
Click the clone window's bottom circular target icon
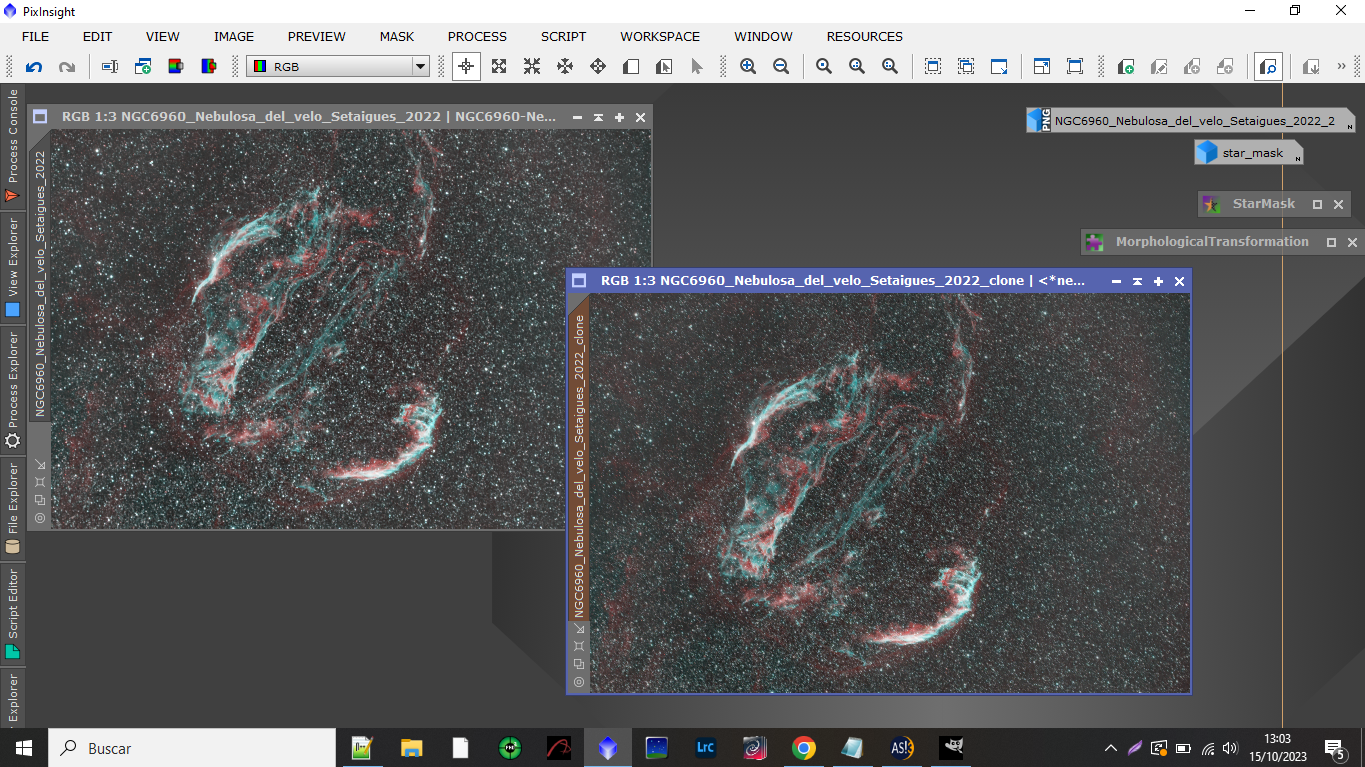click(579, 682)
